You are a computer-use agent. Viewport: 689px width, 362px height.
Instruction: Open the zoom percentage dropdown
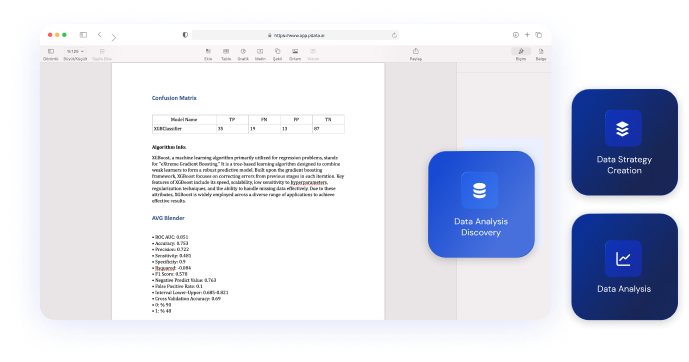click(x=75, y=51)
